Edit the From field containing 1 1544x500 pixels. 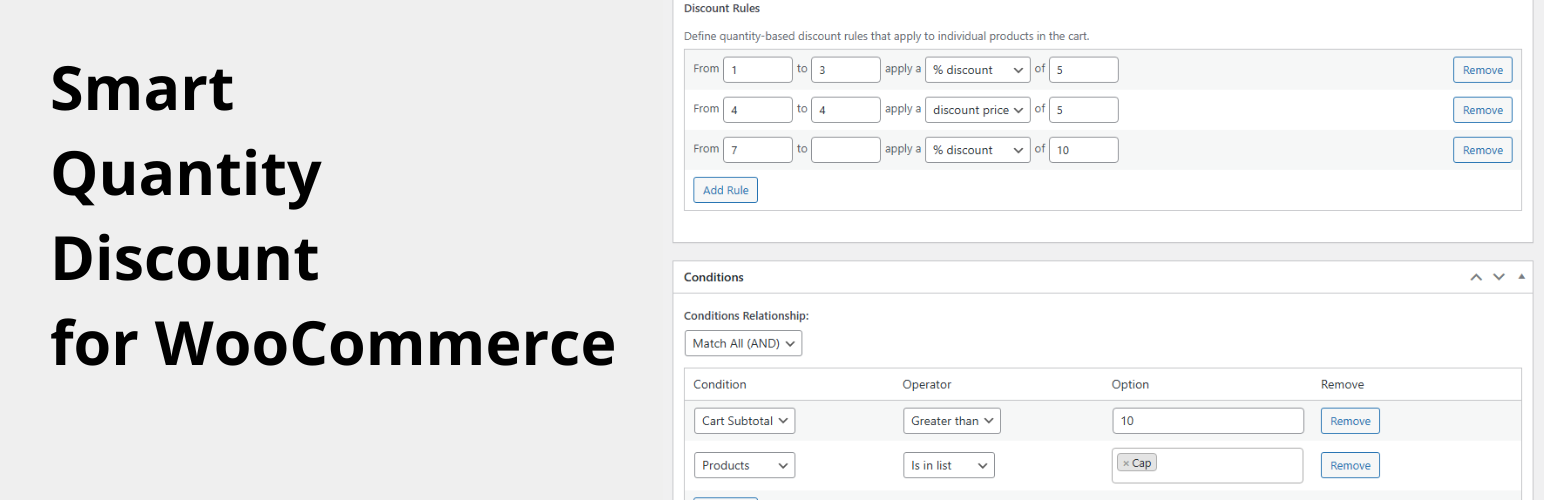pyautogui.click(x=757, y=70)
